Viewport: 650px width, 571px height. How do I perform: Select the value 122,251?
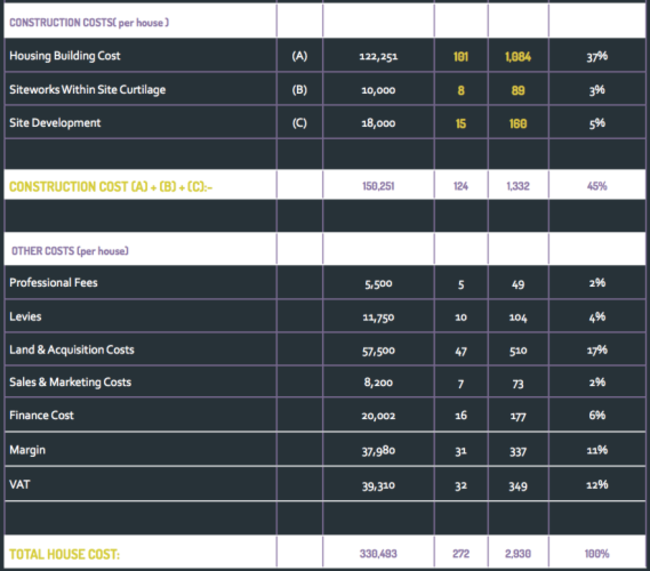click(x=378, y=56)
